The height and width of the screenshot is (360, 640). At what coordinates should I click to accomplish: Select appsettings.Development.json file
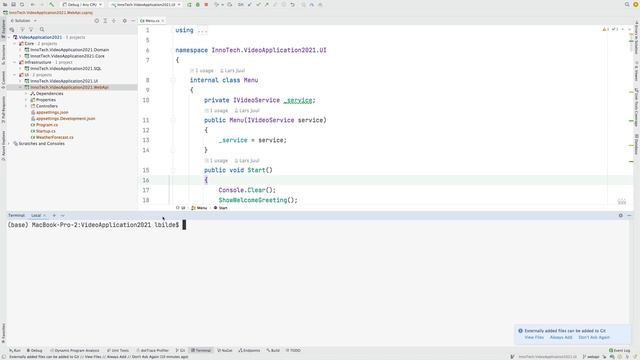[65, 118]
